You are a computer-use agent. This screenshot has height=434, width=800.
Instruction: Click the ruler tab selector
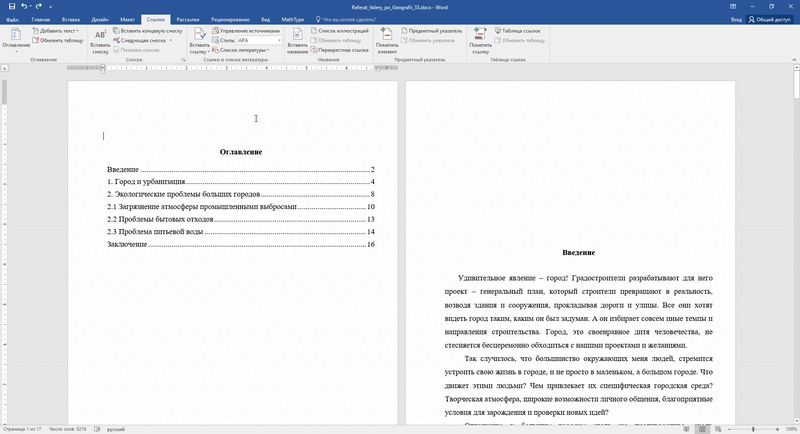point(5,68)
